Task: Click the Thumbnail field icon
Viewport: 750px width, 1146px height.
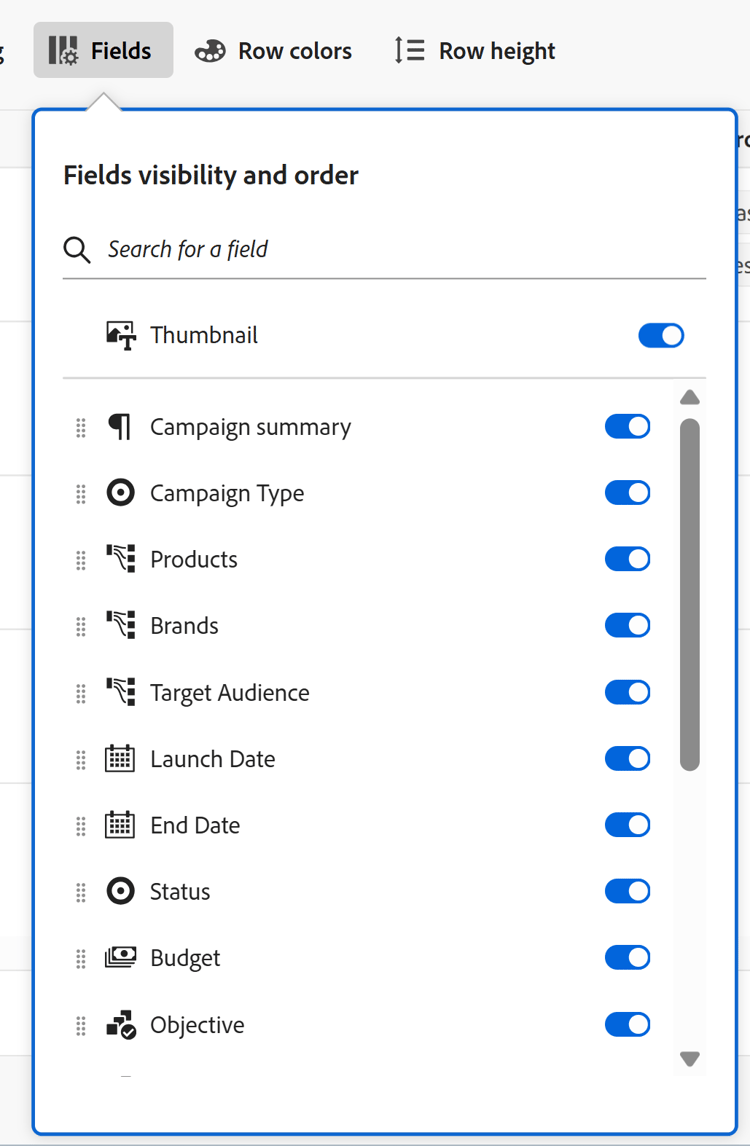Action: pyautogui.click(x=120, y=335)
